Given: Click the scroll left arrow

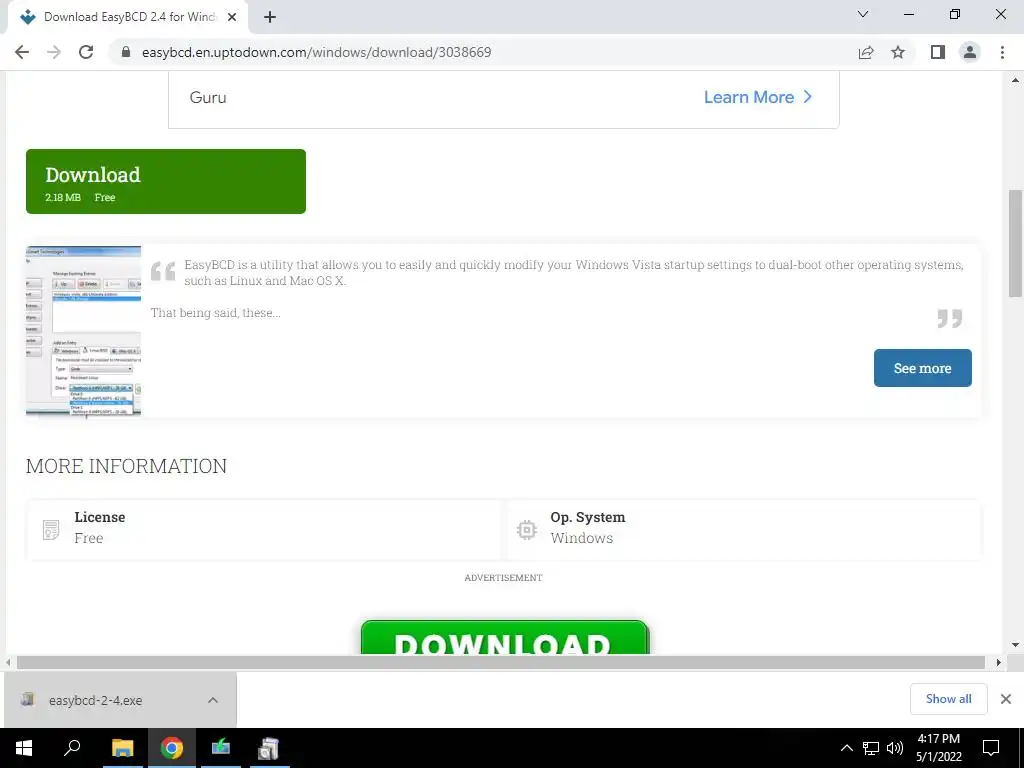Looking at the screenshot, I should click(8, 662).
